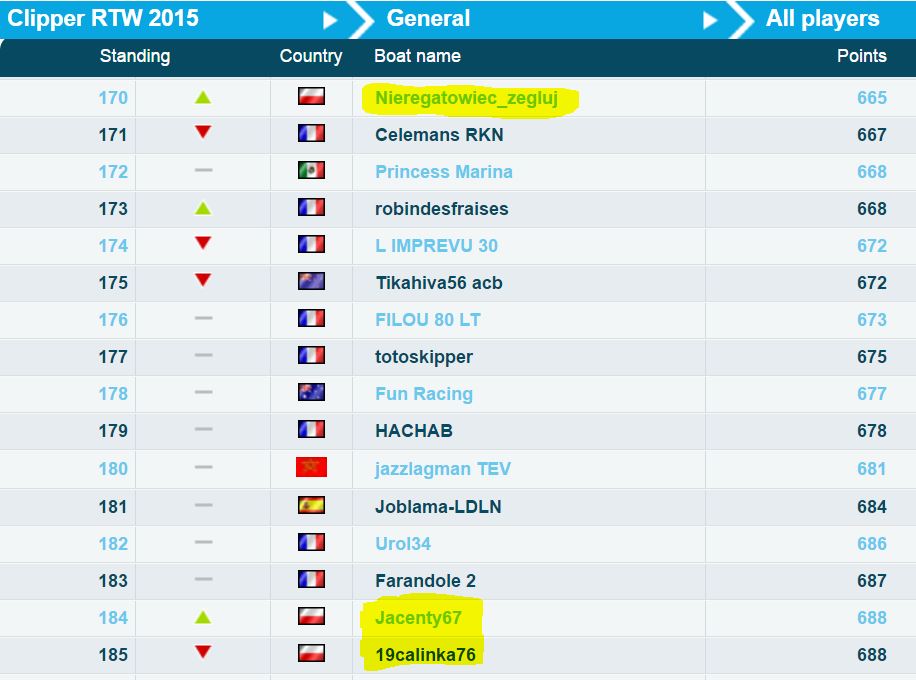Click the red down arrow at standing 185
Viewport: 916px width, 680px height.
pyautogui.click(x=203, y=651)
